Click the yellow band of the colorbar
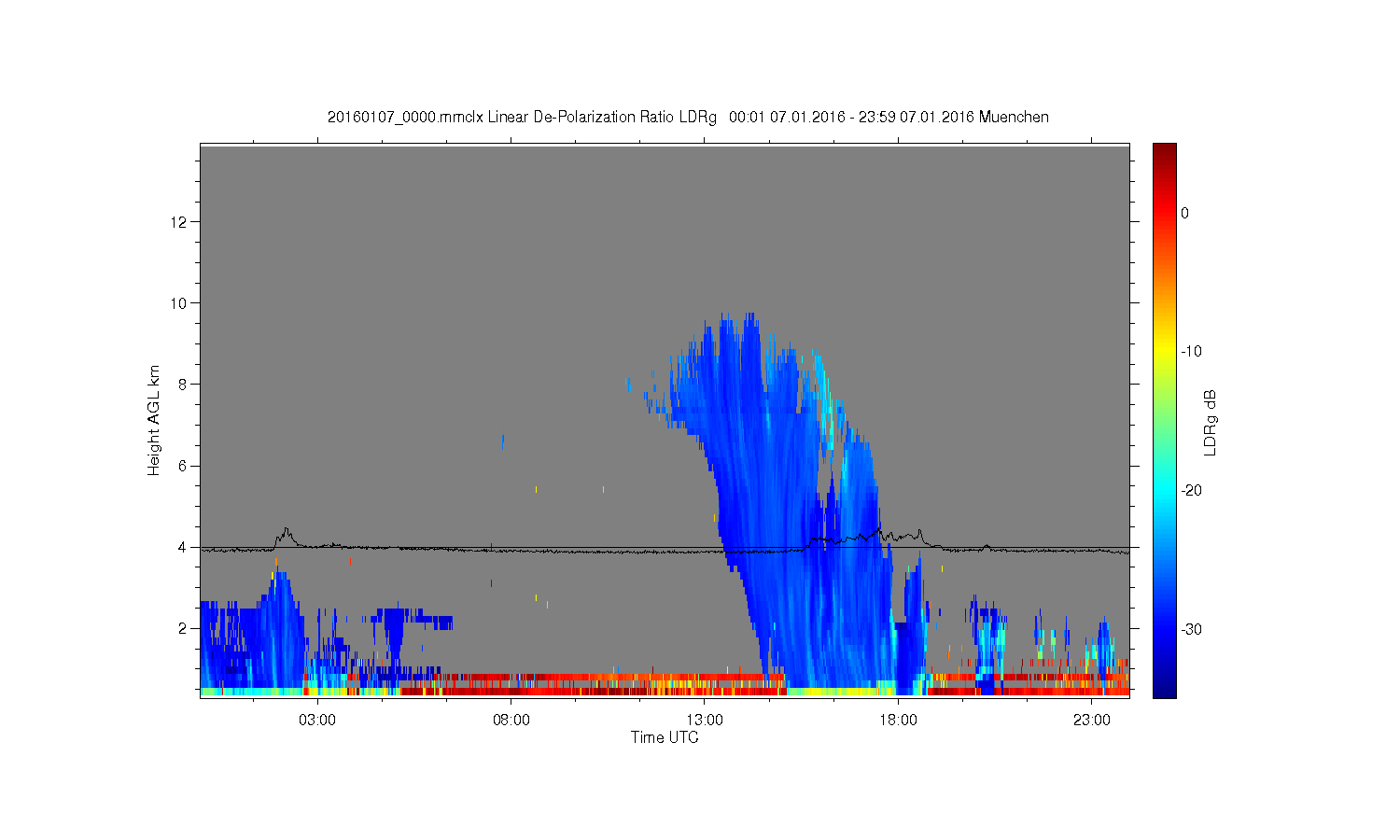The height and width of the screenshot is (840, 1400). pyautogui.click(x=1164, y=353)
